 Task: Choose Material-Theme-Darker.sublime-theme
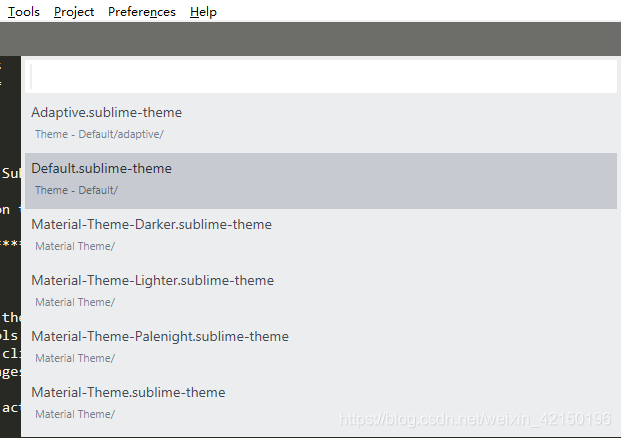[x=321, y=237]
